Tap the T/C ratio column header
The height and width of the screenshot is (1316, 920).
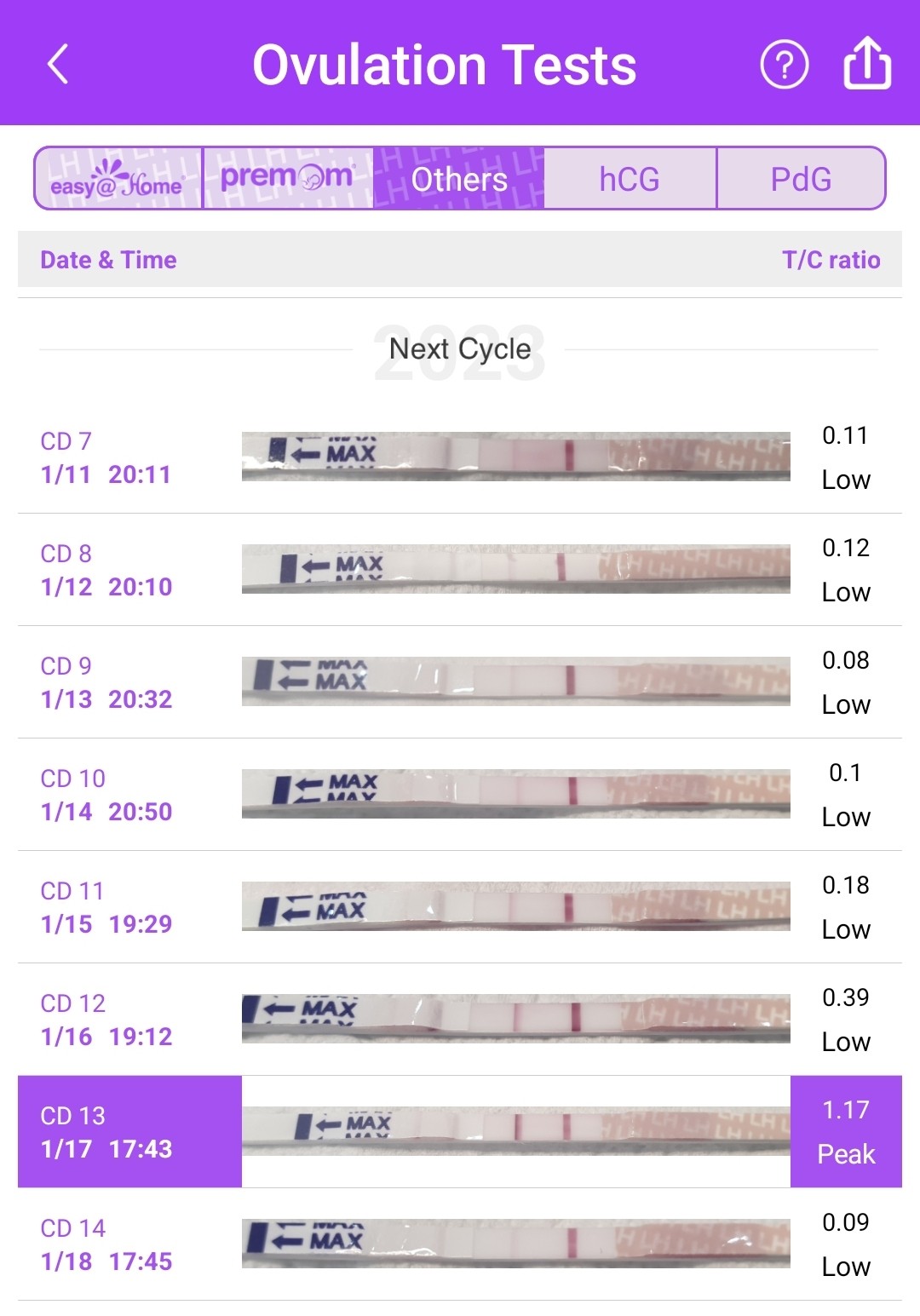click(831, 260)
